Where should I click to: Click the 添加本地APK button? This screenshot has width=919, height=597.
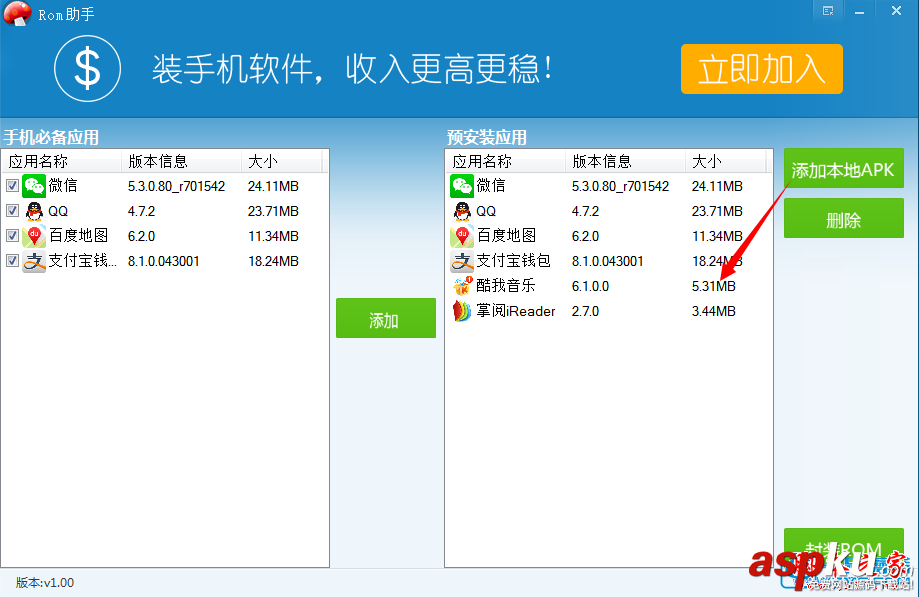pos(843,169)
